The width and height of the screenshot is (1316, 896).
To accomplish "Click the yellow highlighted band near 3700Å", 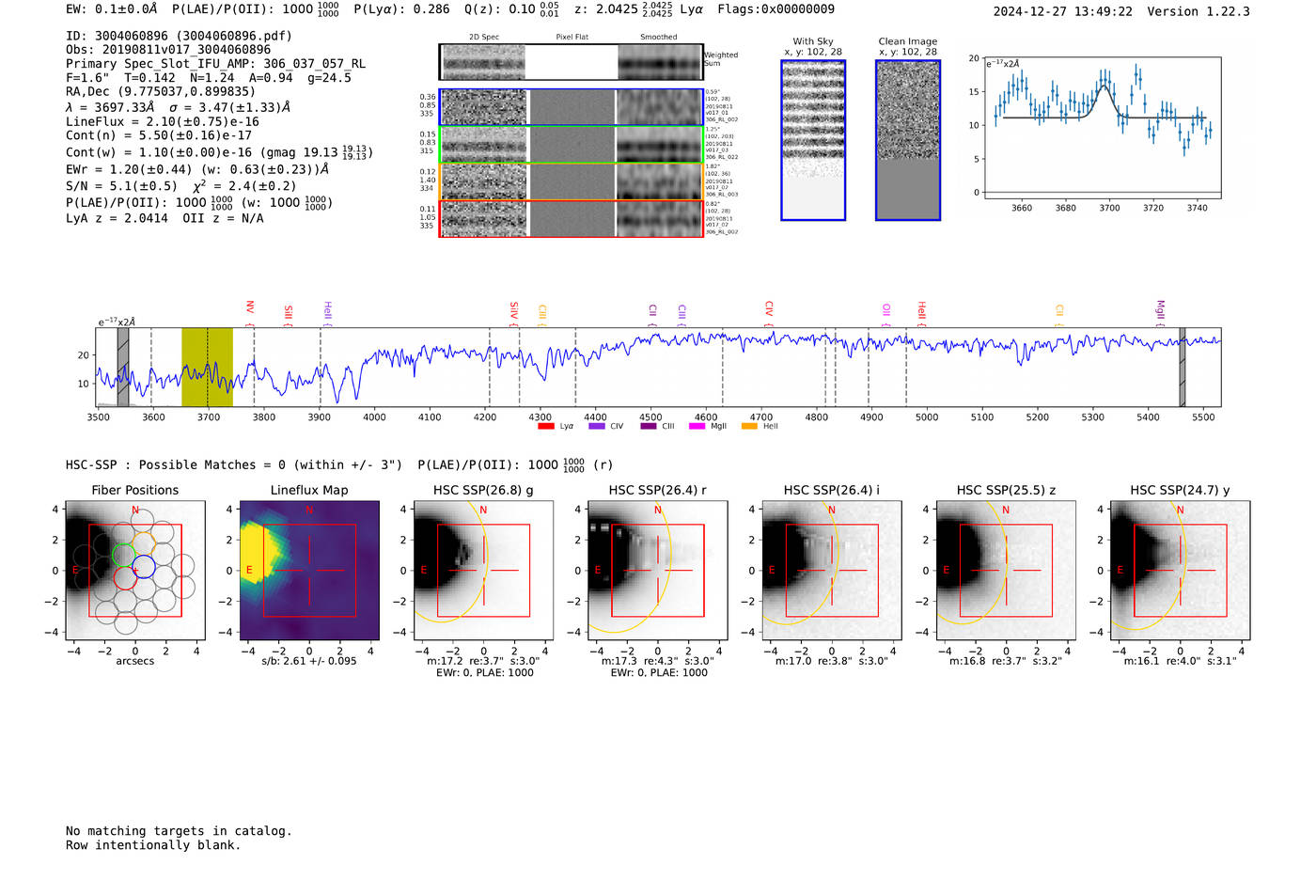I will [x=207, y=368].
